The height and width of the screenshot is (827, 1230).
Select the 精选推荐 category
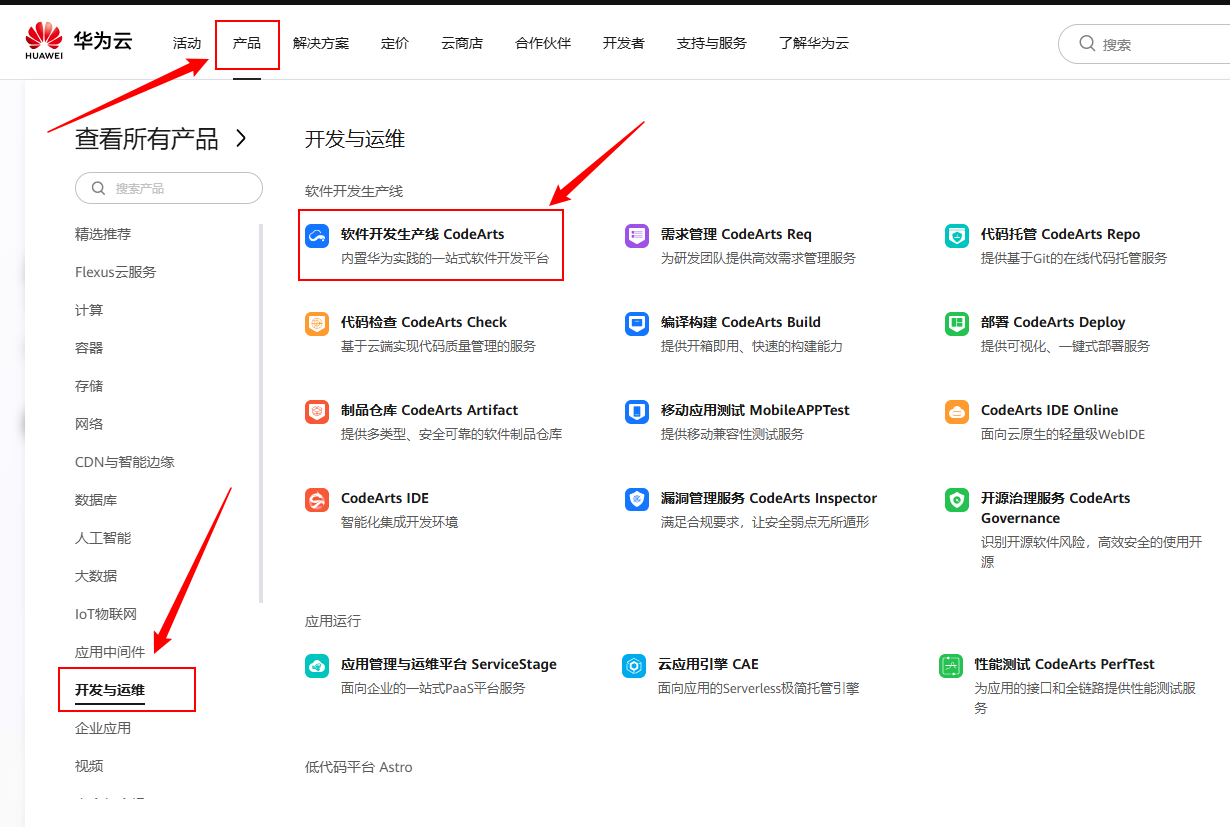(x=103, y=234)
